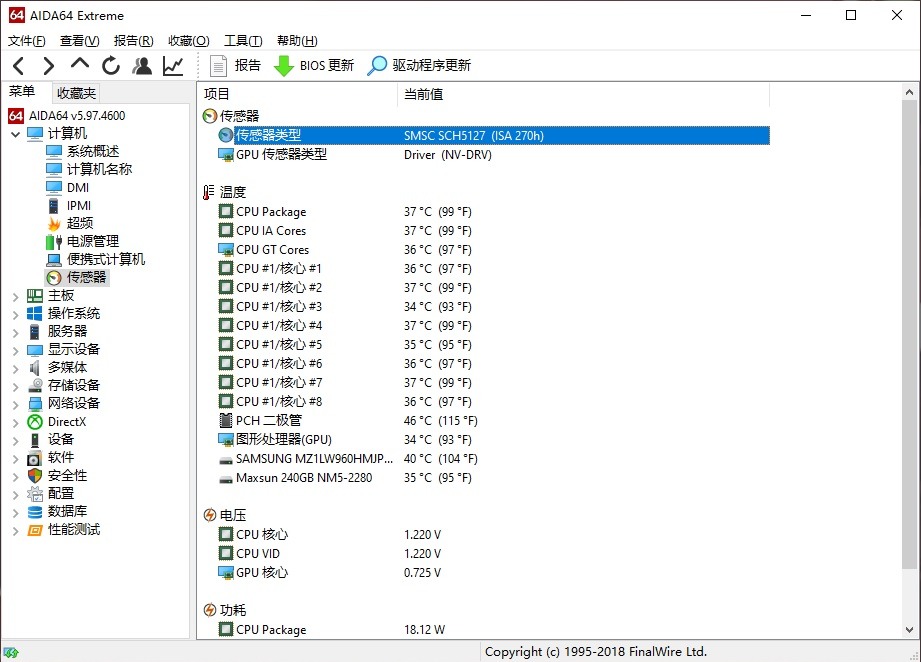Open the graph chart toolbar icon
The height and width of the screenshot is (662, 921).
[173, 65]
